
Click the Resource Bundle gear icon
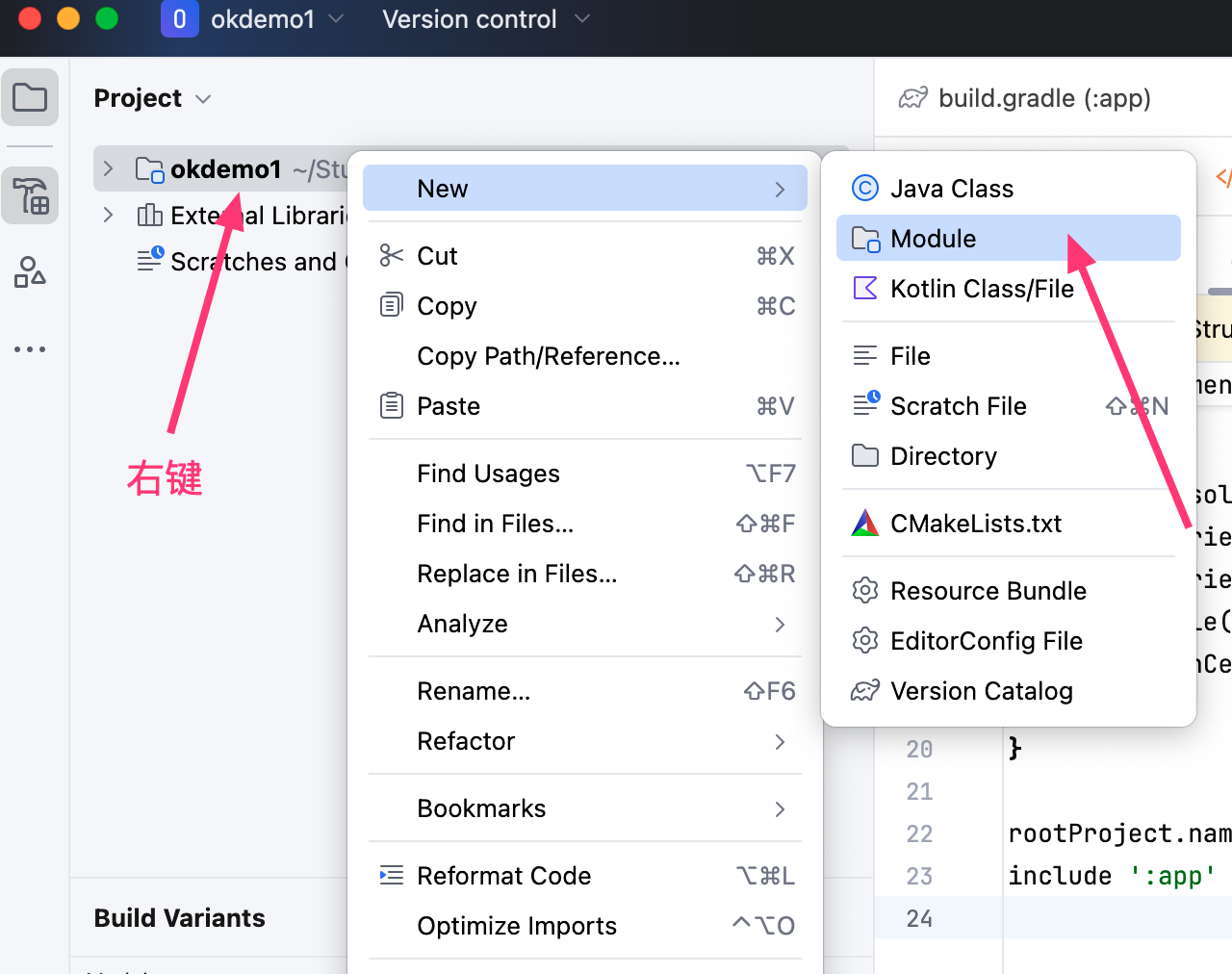click(x=865, y=590)
